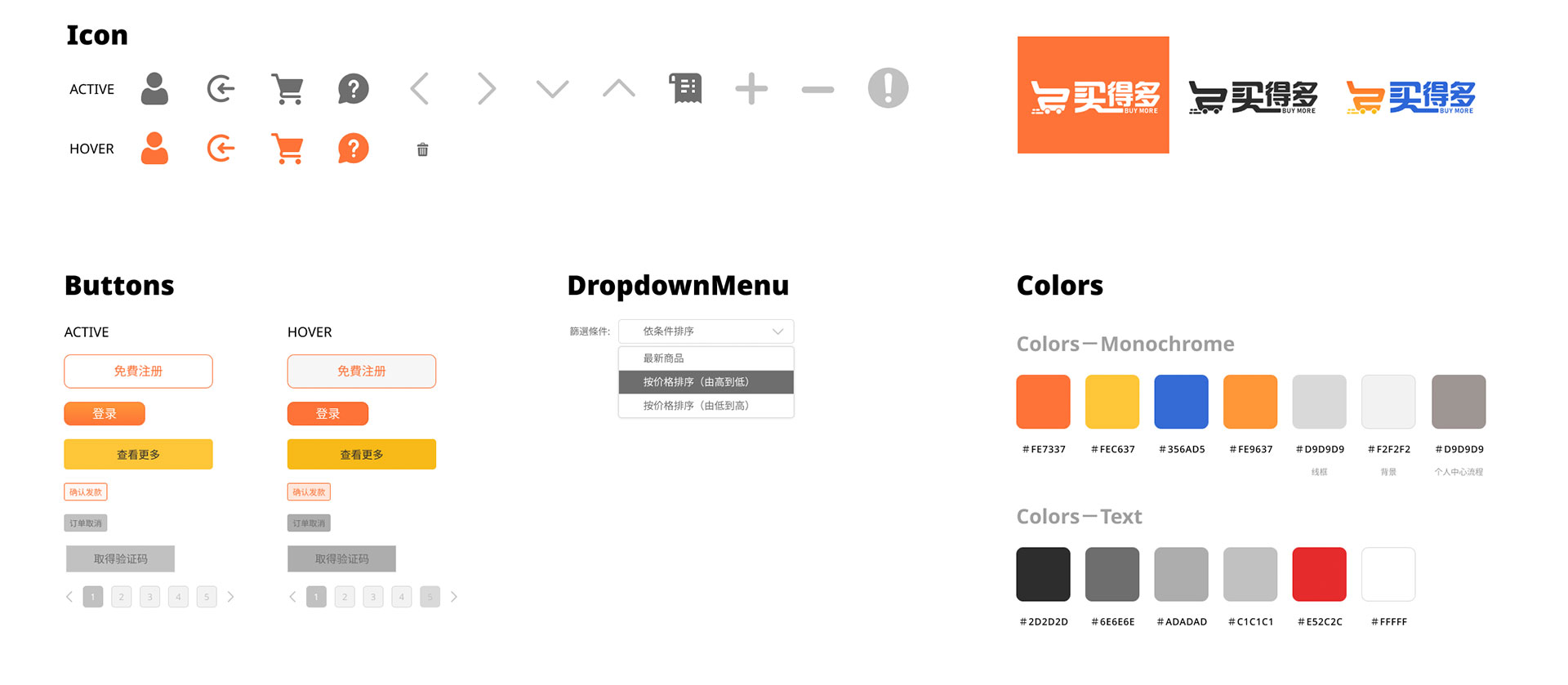
Task: Pick the red #E52C2C swatch
Action: [1320, 574]
